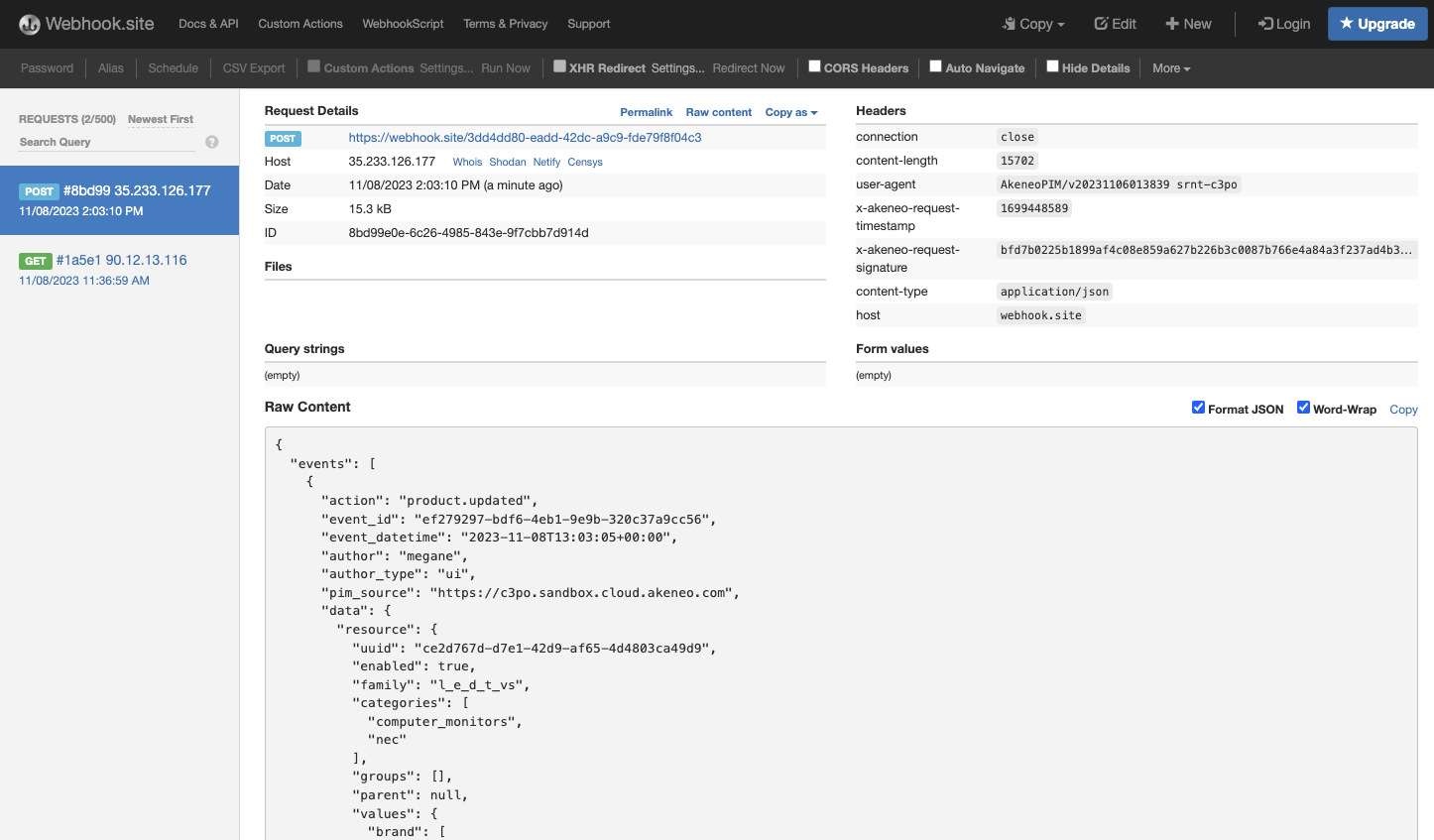The image size is (1434, 840).
Task: Click Run Now for custom actions
Action: 506,68
